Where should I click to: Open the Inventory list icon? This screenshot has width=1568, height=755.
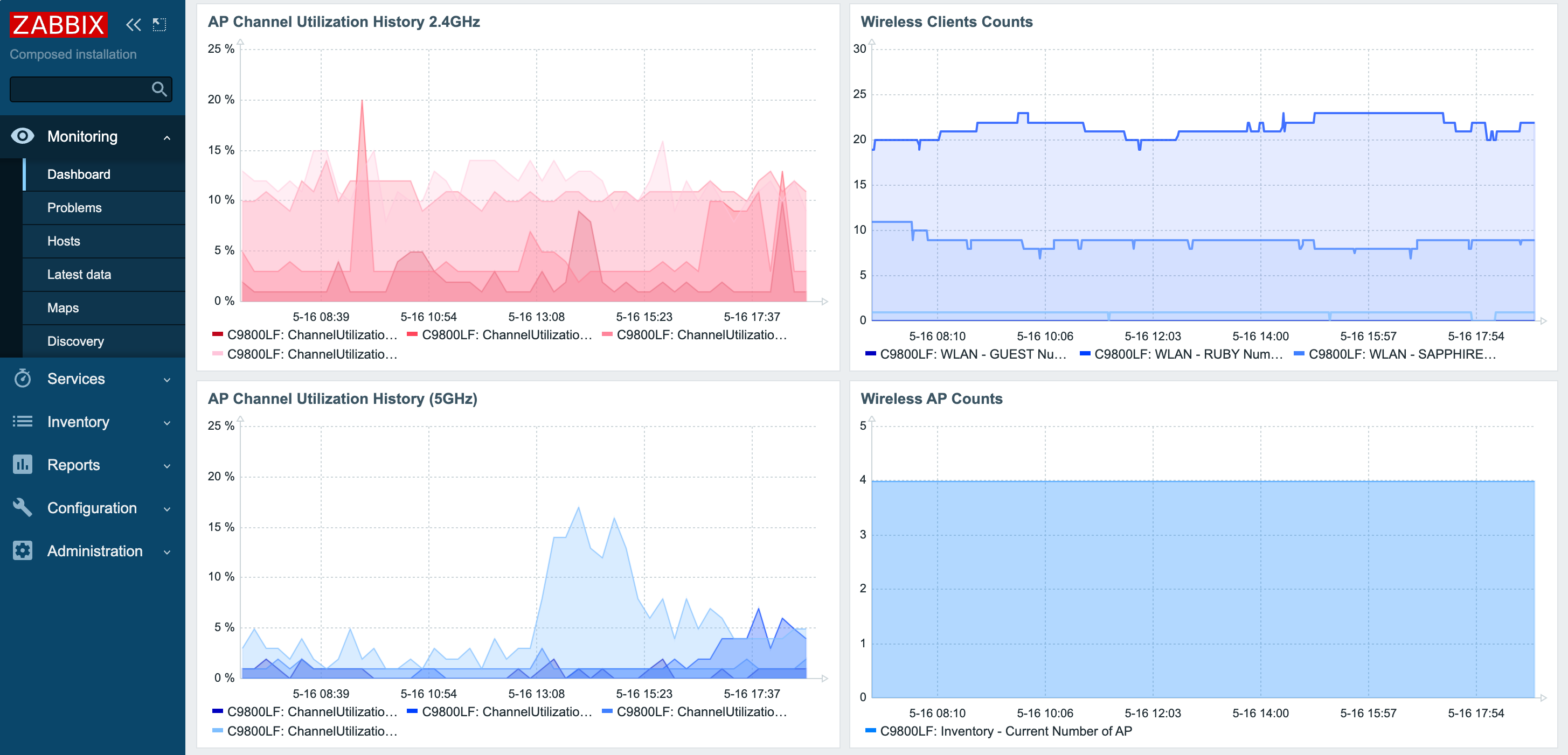point(23,422)
